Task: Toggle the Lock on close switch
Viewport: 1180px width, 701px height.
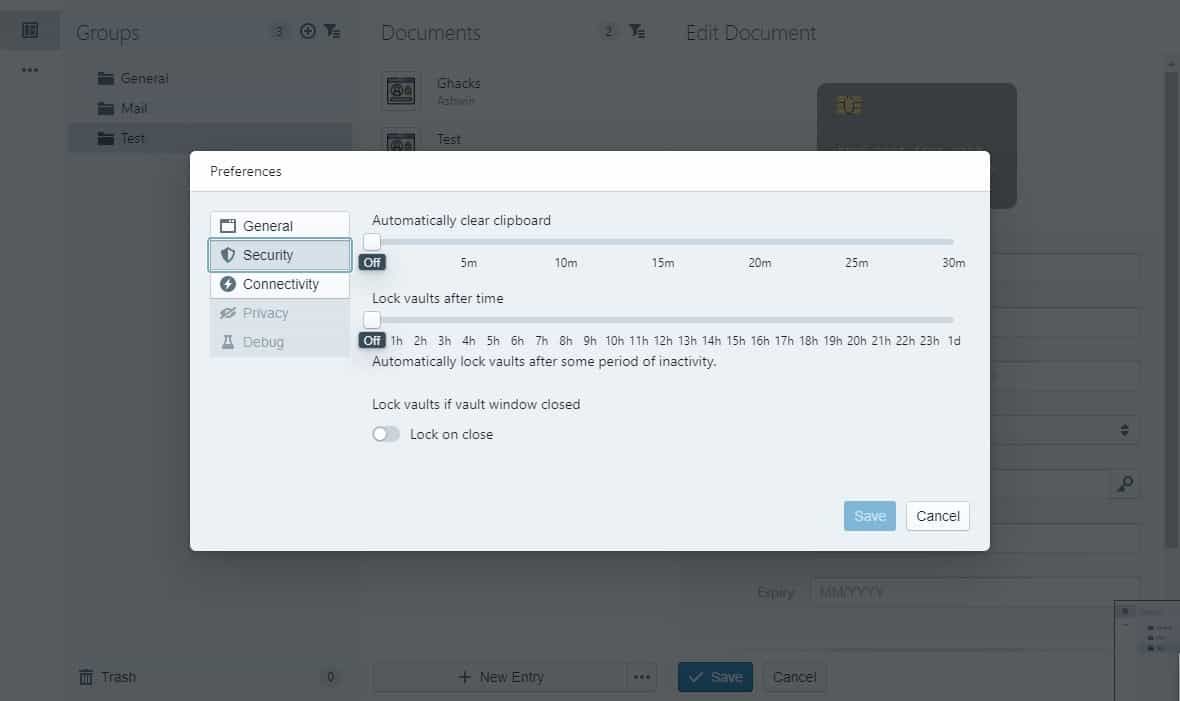Action: tap(386, 434)
